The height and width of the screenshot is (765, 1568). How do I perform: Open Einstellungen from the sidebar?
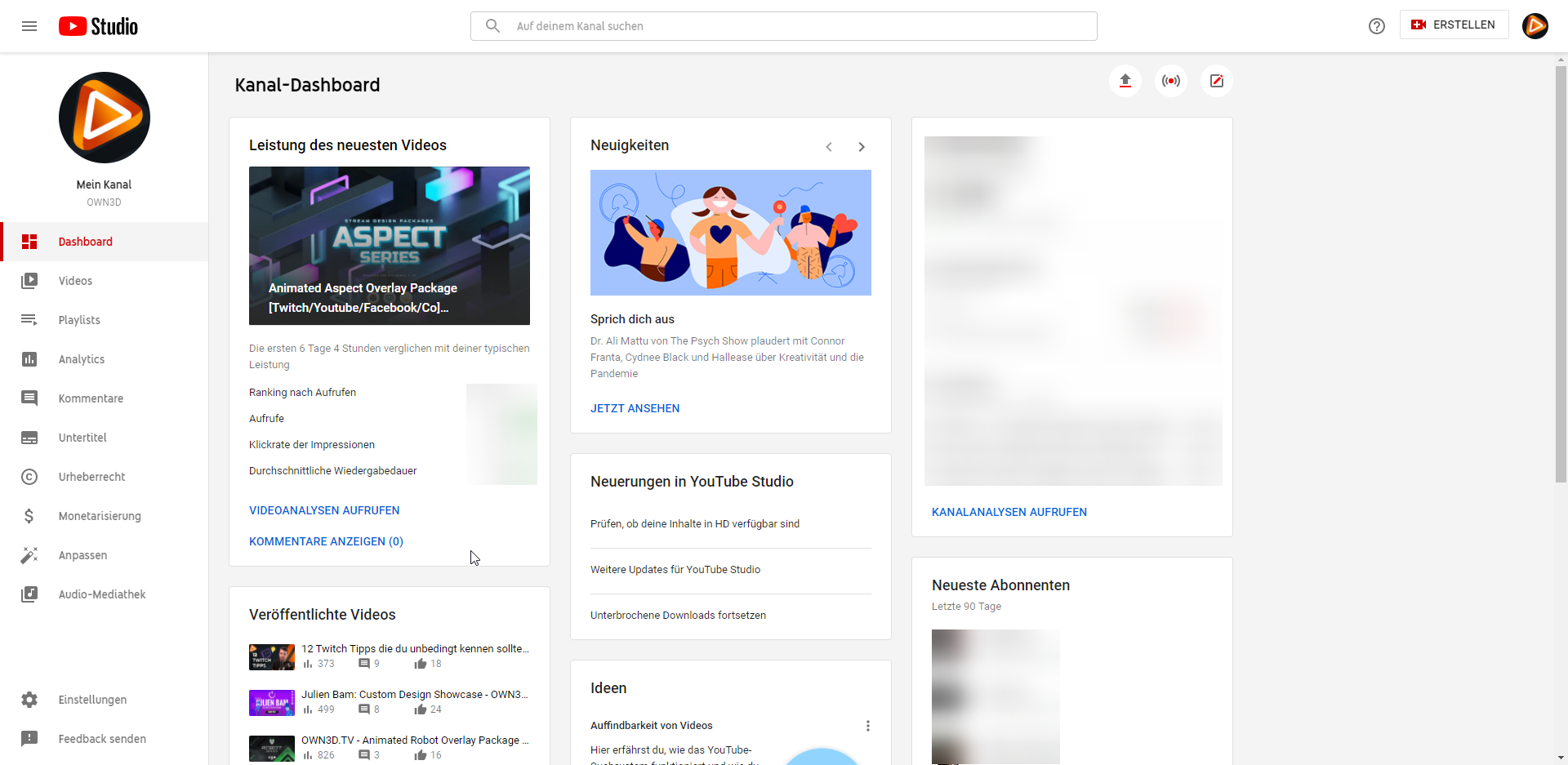point(92,700)
